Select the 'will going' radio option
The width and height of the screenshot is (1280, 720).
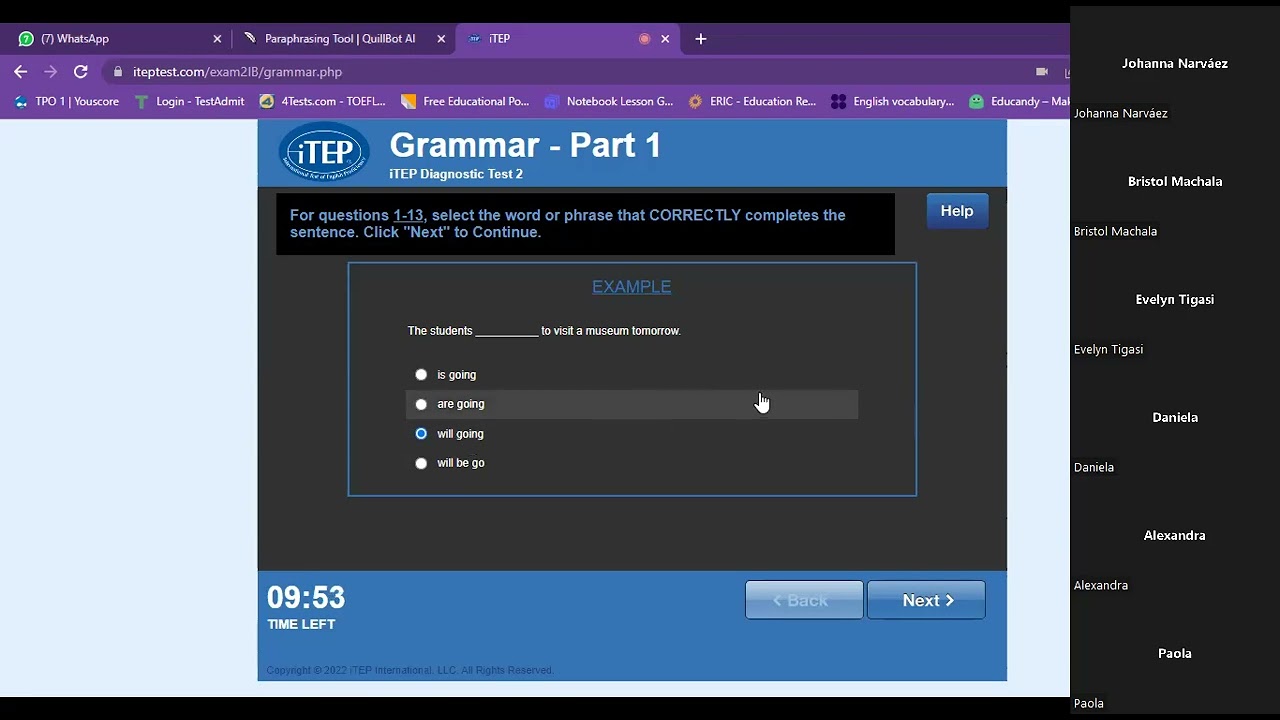[421, 434]
